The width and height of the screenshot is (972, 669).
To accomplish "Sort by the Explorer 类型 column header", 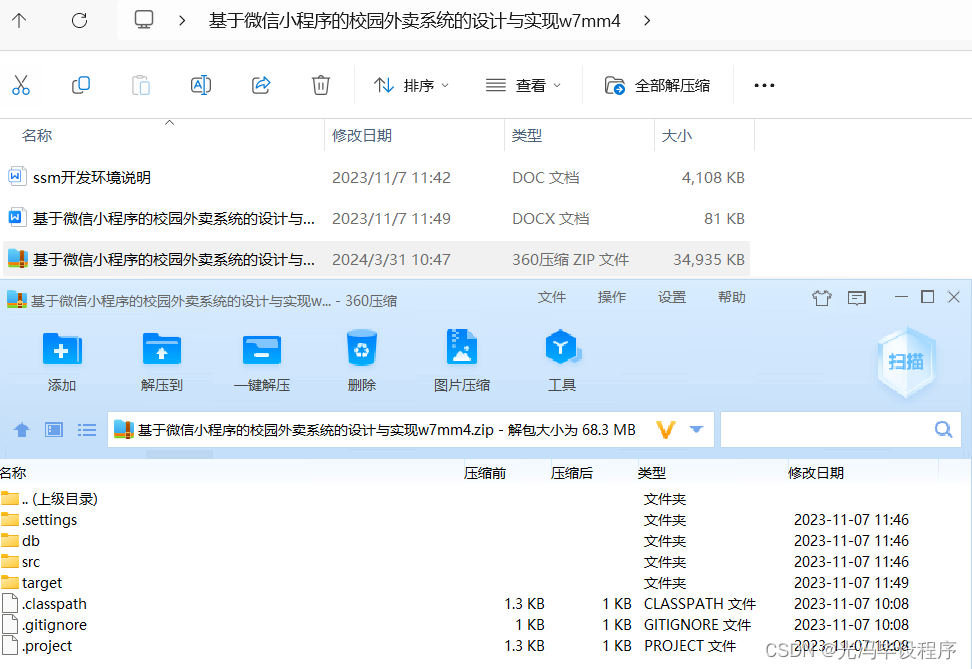I will pos(526,136).
